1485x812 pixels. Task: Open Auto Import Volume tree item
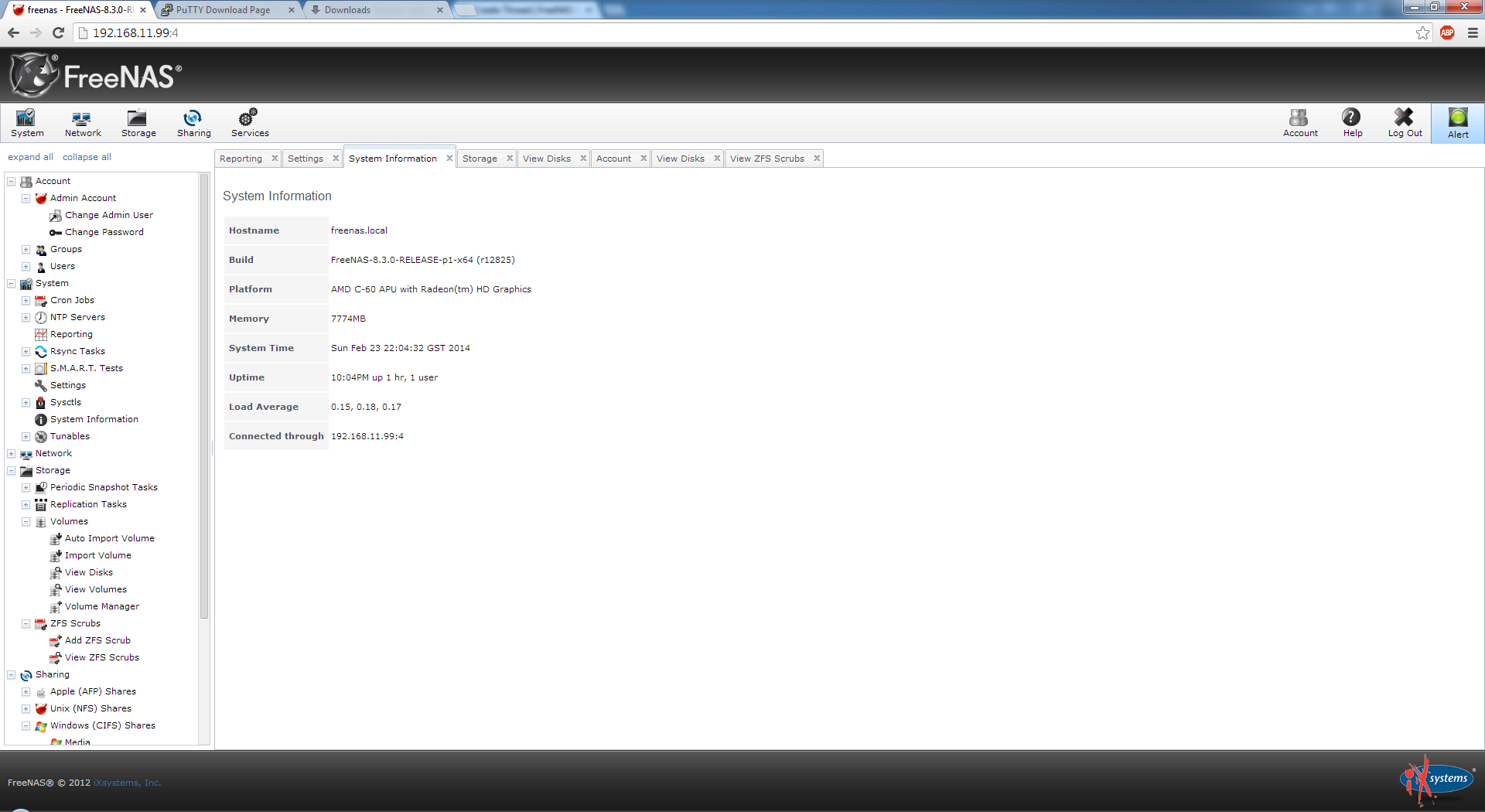(x=109, y=538)
